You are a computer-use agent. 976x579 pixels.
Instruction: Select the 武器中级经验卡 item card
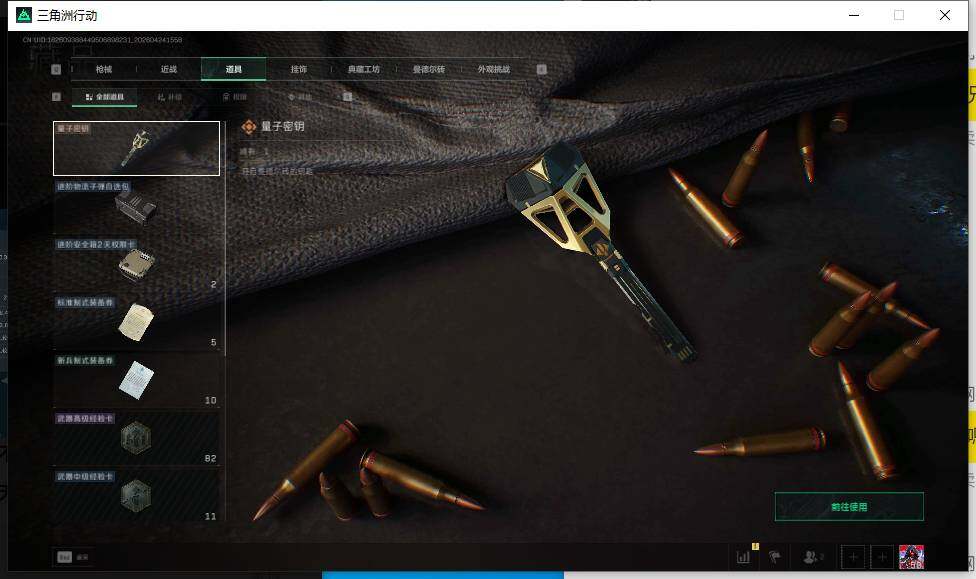point(136,496)
